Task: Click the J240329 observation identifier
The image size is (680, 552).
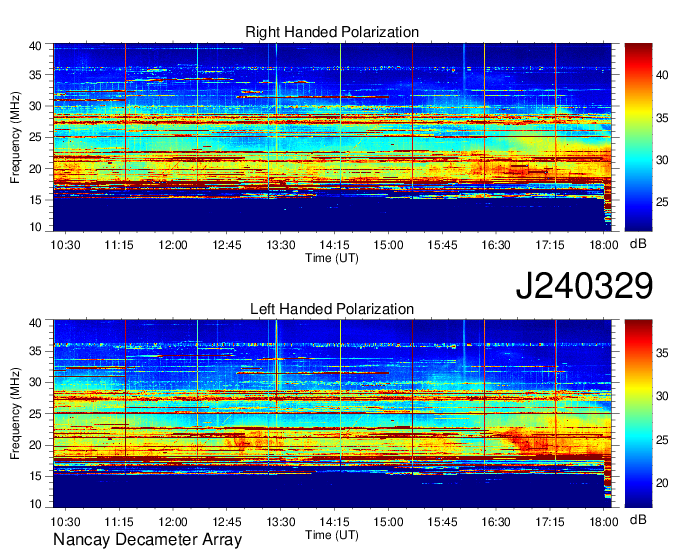Action: coord(584,285)
